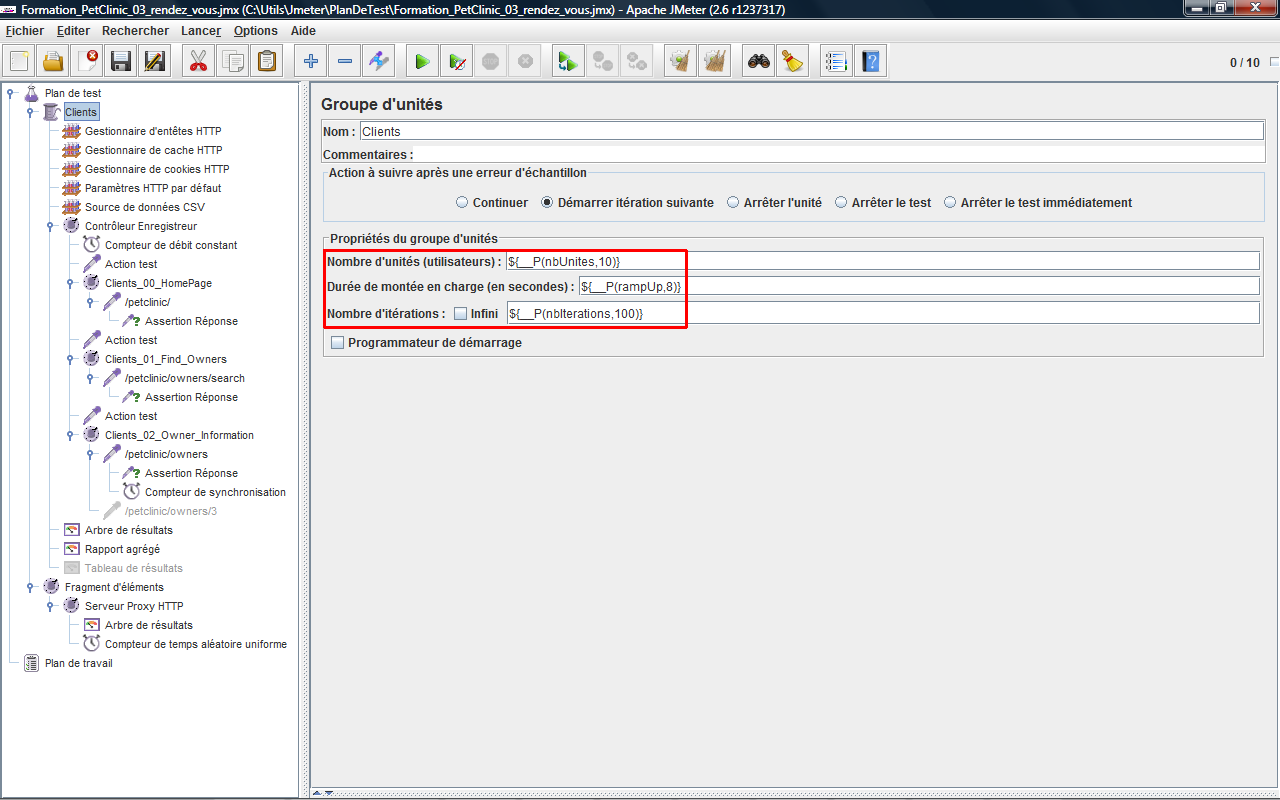Open the Lancer menu

pyautogui.click(x=201, y=31)
